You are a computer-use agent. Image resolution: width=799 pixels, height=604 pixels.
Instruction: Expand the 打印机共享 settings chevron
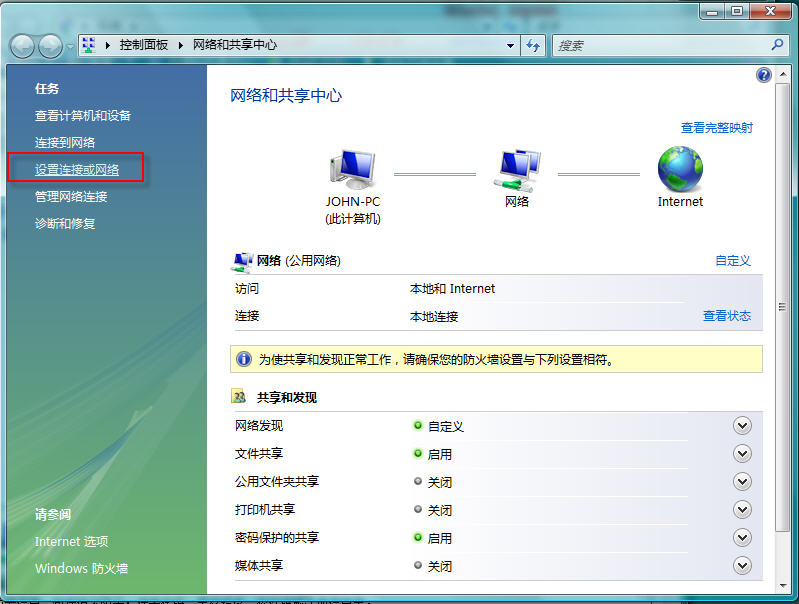tap(742, 510)
